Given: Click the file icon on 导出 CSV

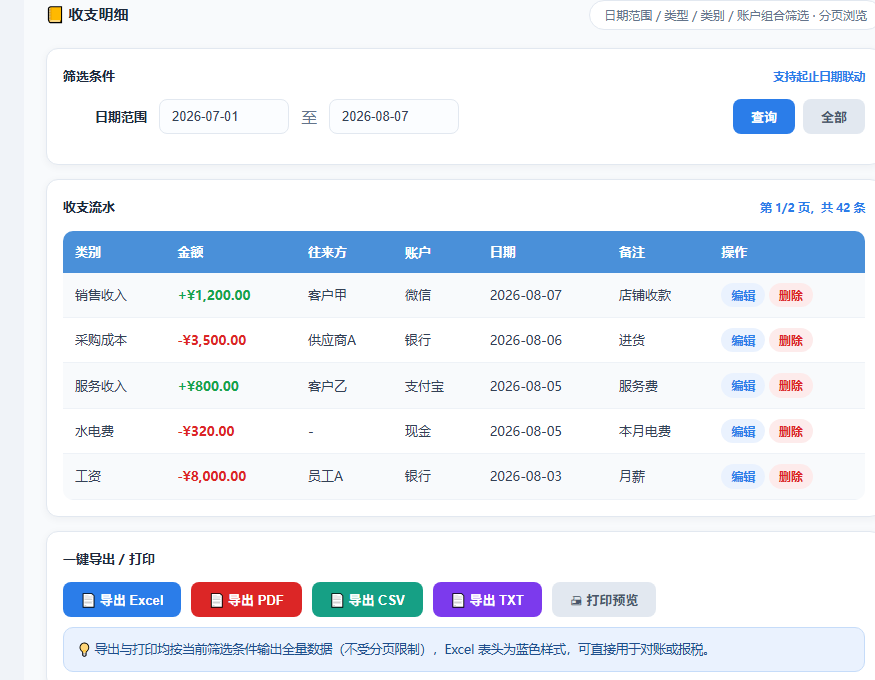Looking at the screenshot, I should [x=337, y=600].
